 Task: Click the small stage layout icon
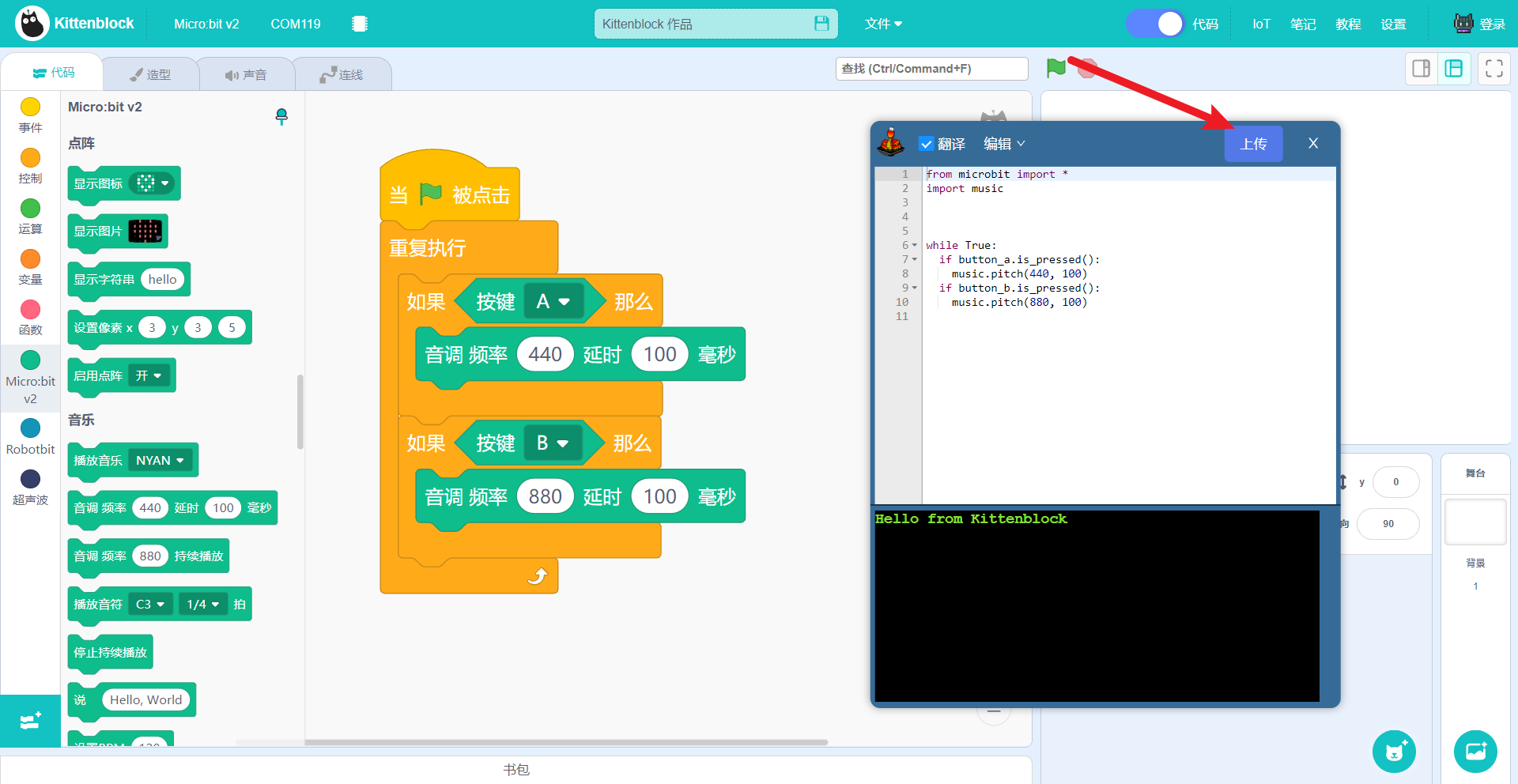(x=1421, y=69)
